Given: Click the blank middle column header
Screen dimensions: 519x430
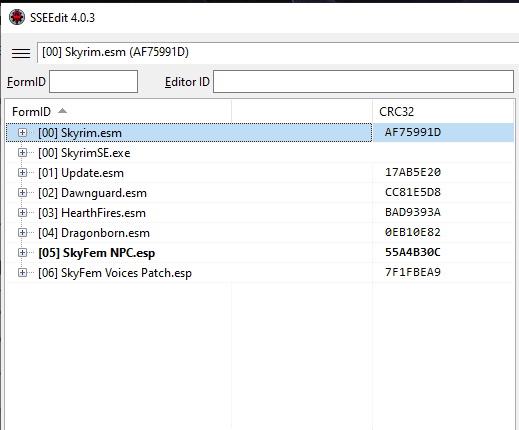Looking at the screenshot, I should click(x=302, y=112).
